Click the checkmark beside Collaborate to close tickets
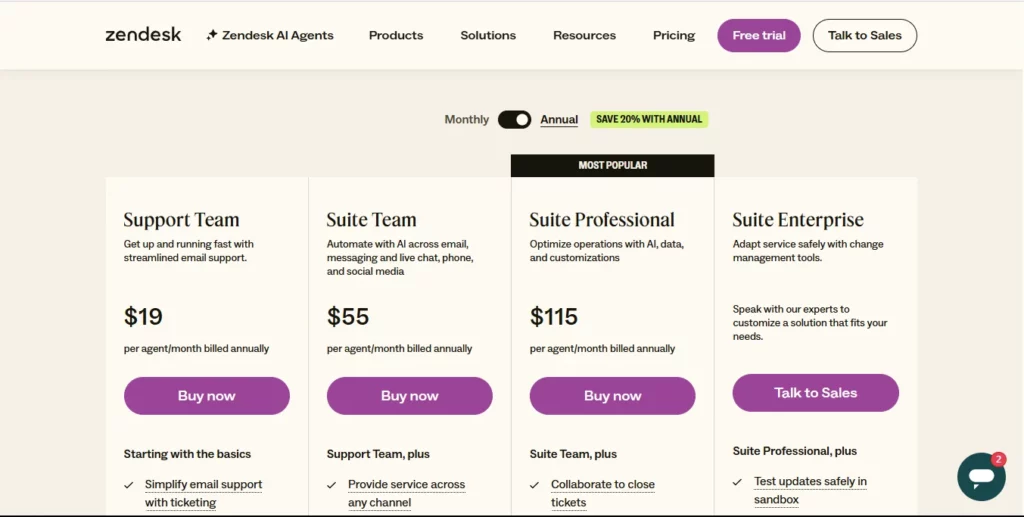 (x=535, y=485)
